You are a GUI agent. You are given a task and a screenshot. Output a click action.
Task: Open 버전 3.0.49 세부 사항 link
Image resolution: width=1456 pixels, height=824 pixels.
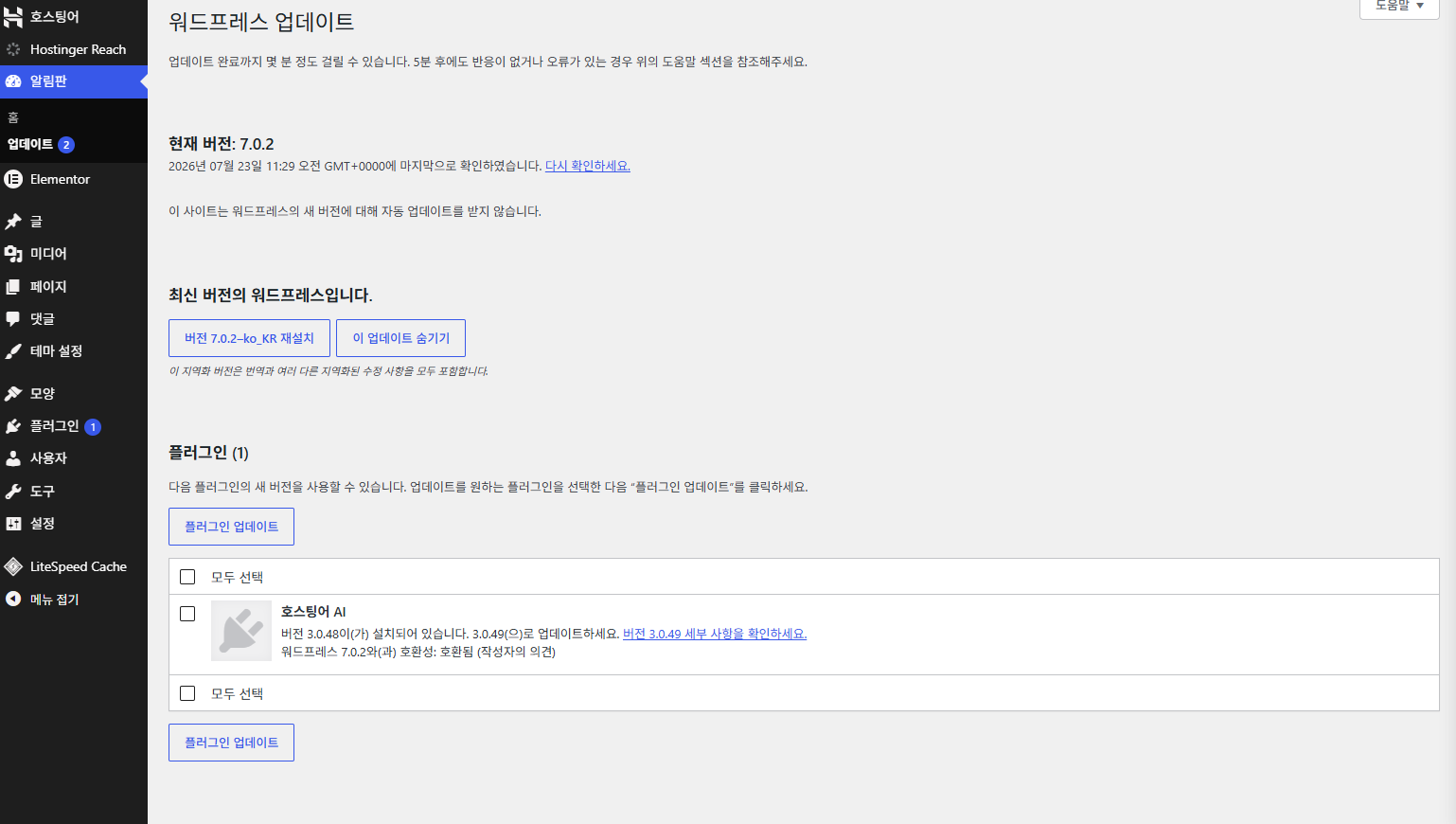(715, 634)
